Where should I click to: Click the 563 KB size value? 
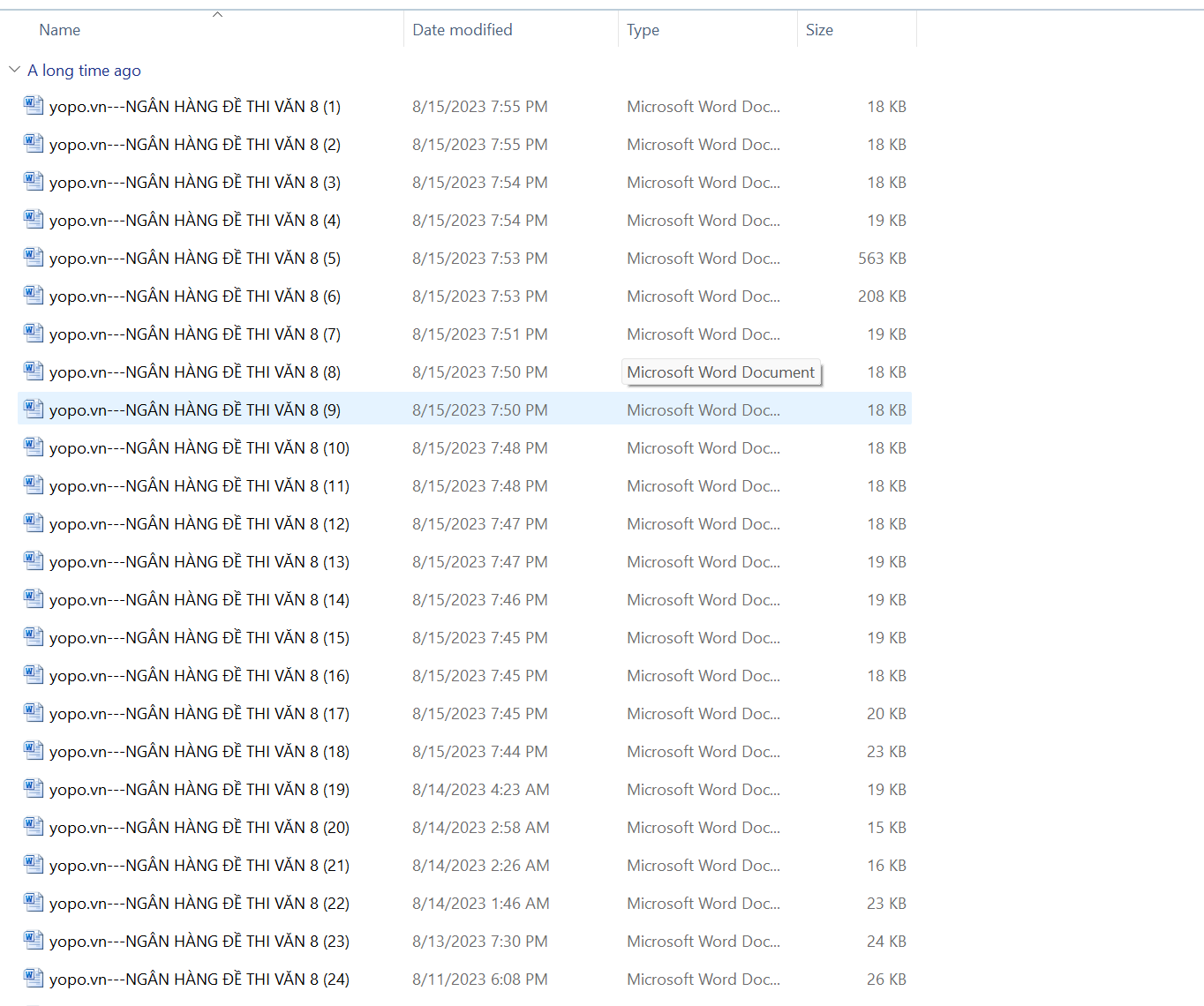pos(882,259)
